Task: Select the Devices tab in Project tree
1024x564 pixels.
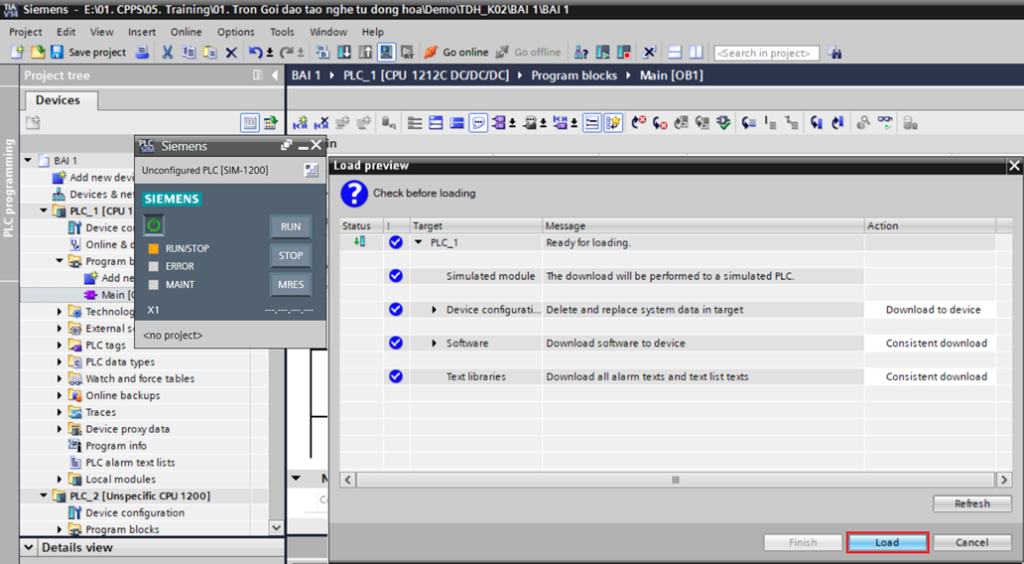Action: pos(57,100)
